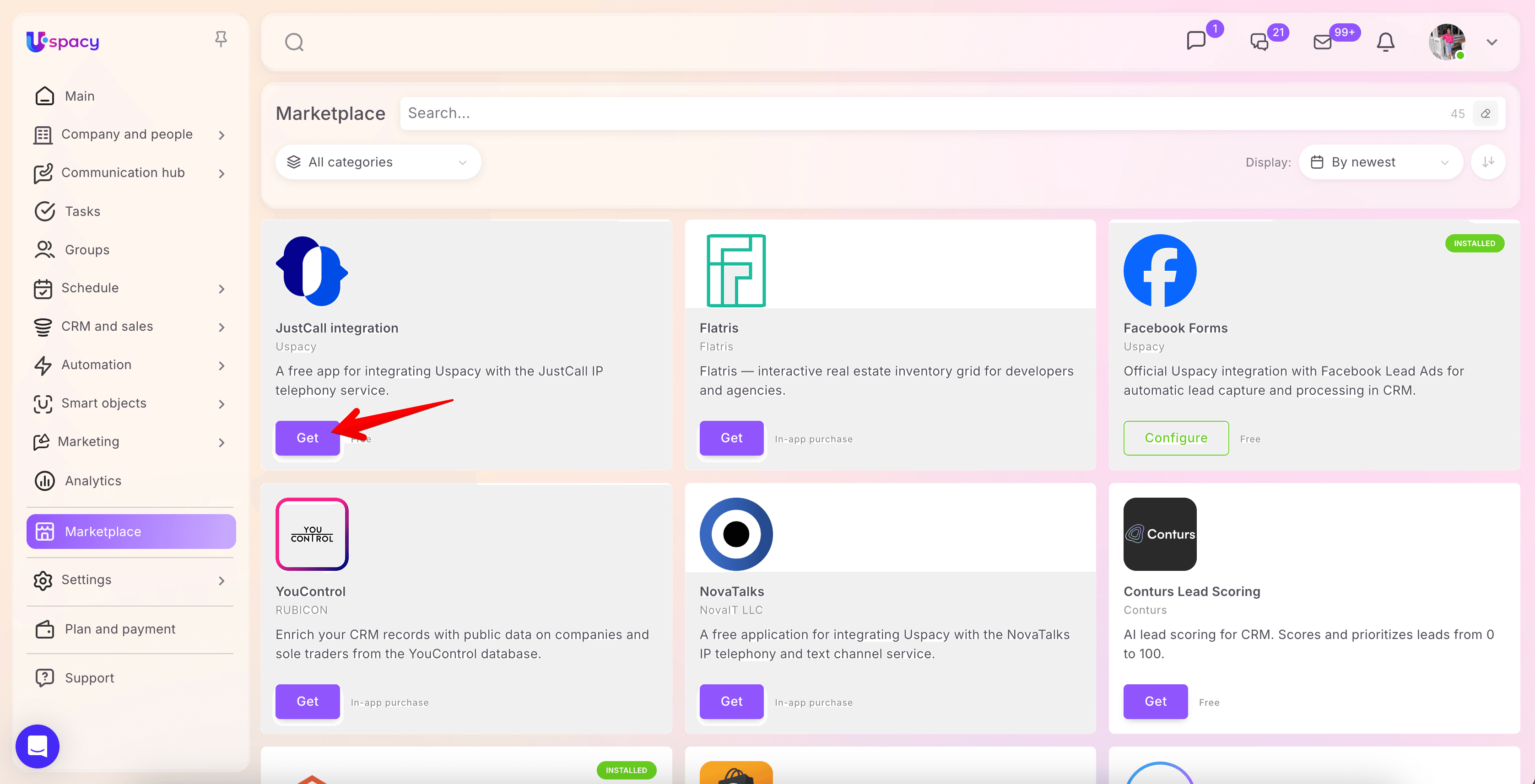
Task: Click the Settings gear icon
Action: [43, 580]
